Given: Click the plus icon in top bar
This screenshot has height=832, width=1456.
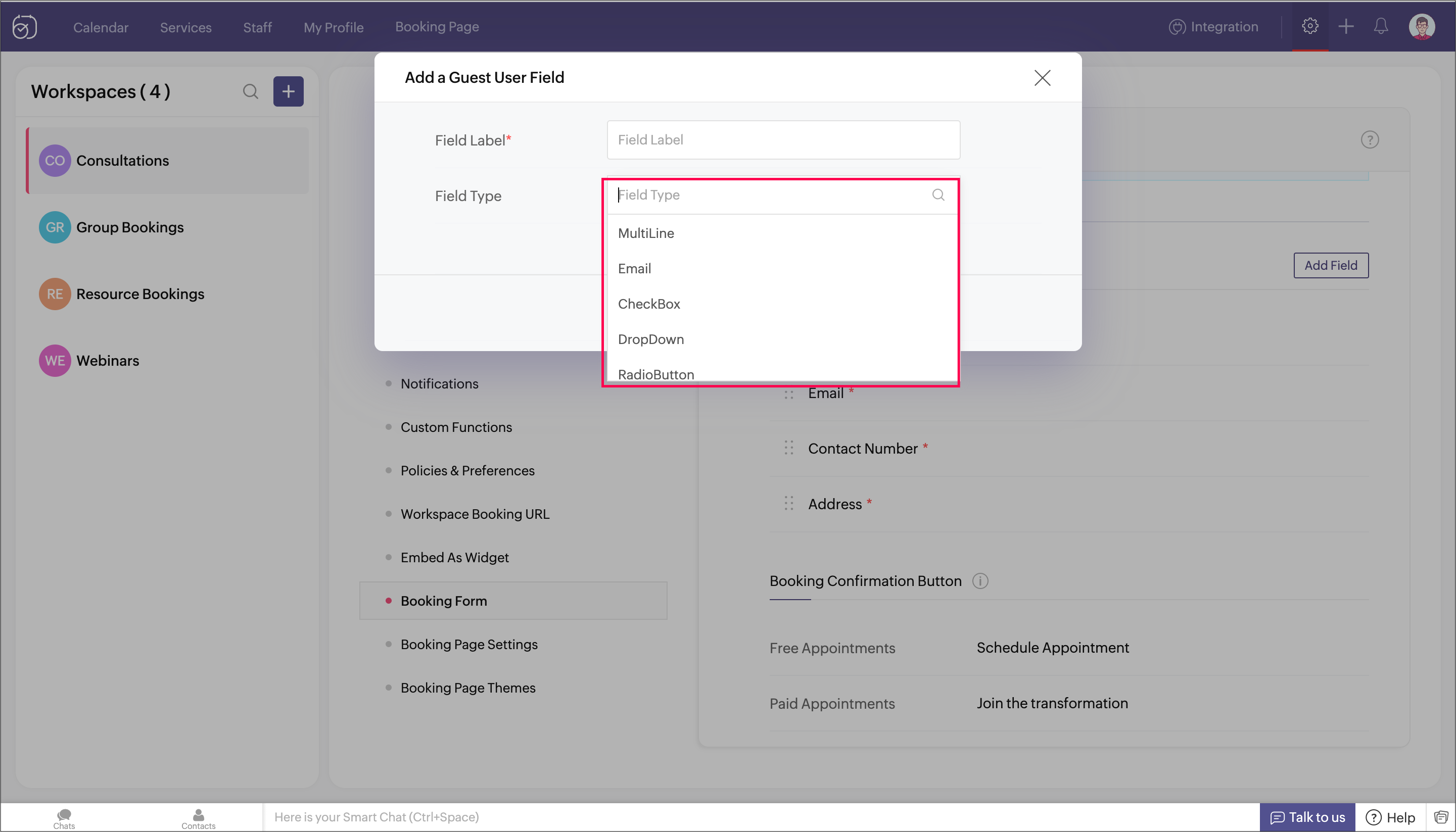Looking at the screenshot, I should coord(1346,26).
